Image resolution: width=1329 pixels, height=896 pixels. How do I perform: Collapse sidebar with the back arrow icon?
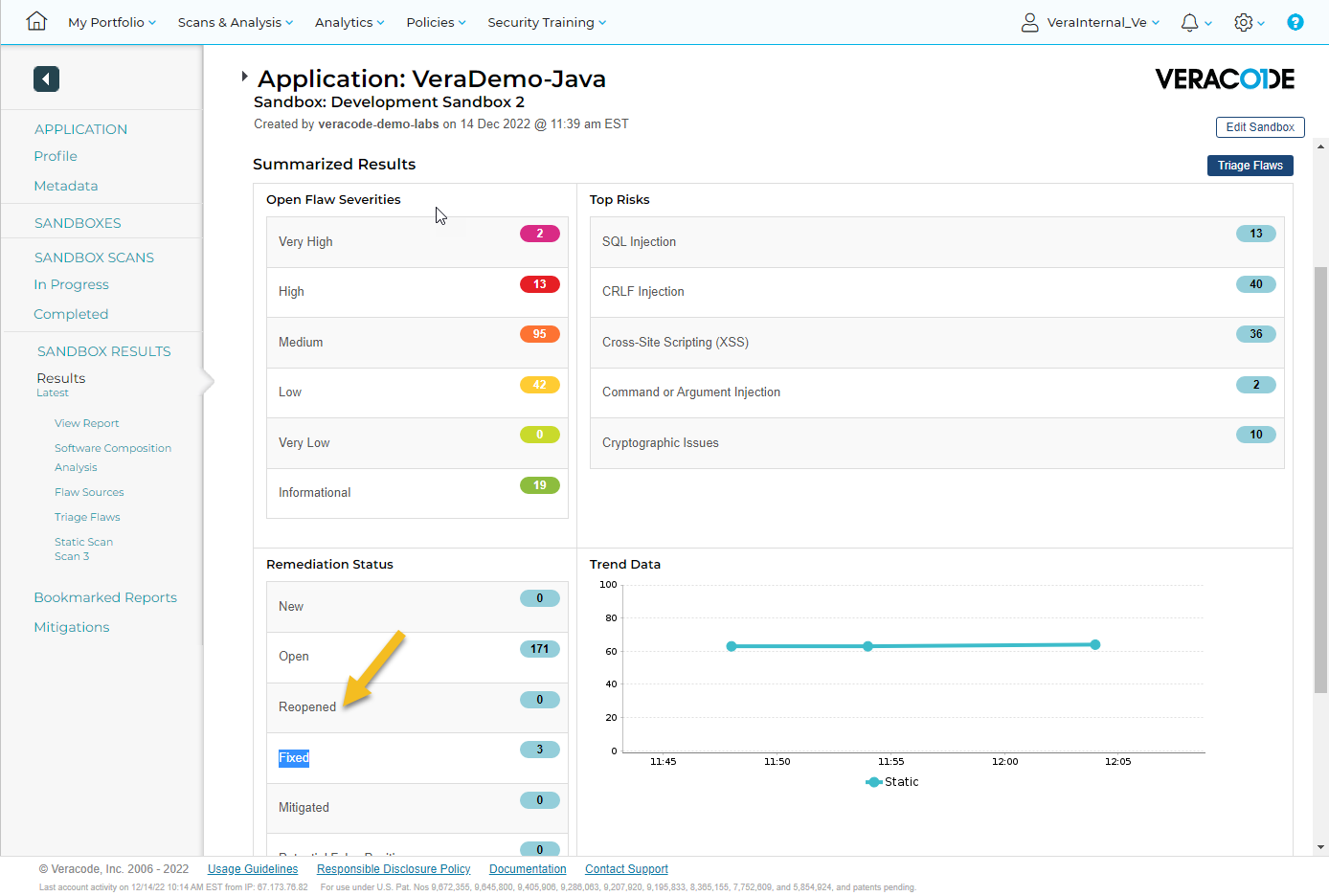tap(46, 78)
